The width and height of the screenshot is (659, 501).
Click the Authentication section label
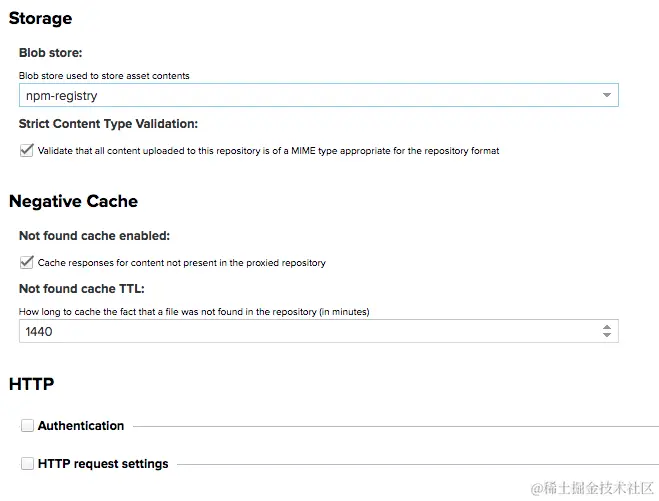[81, 426]
